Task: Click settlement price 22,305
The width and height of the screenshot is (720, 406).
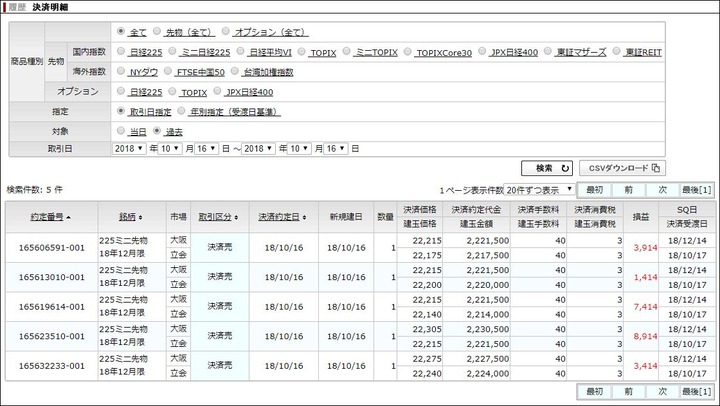Action: click(x=427, y=329)
